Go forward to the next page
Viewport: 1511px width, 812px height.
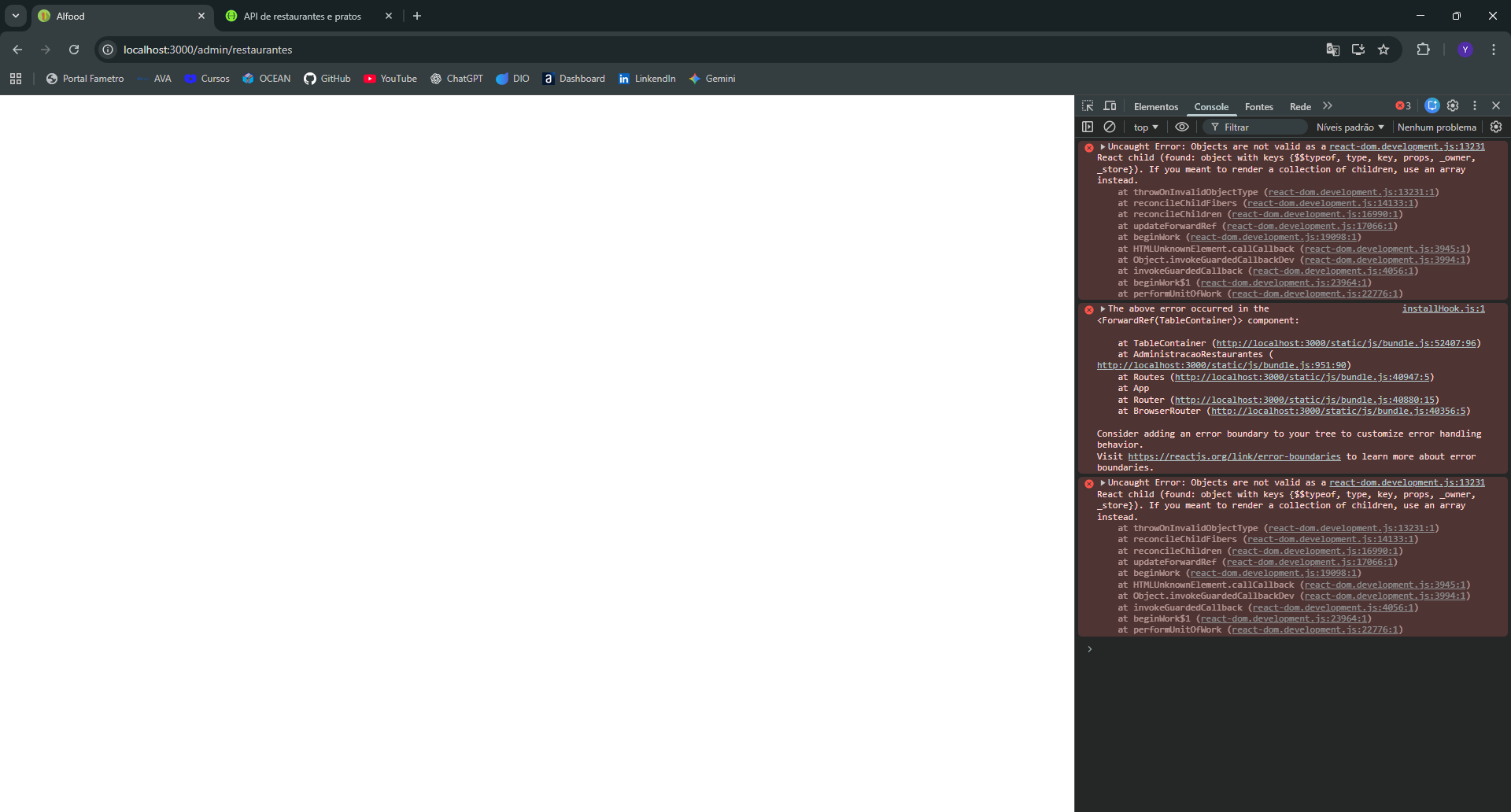[x=46, y=50]
